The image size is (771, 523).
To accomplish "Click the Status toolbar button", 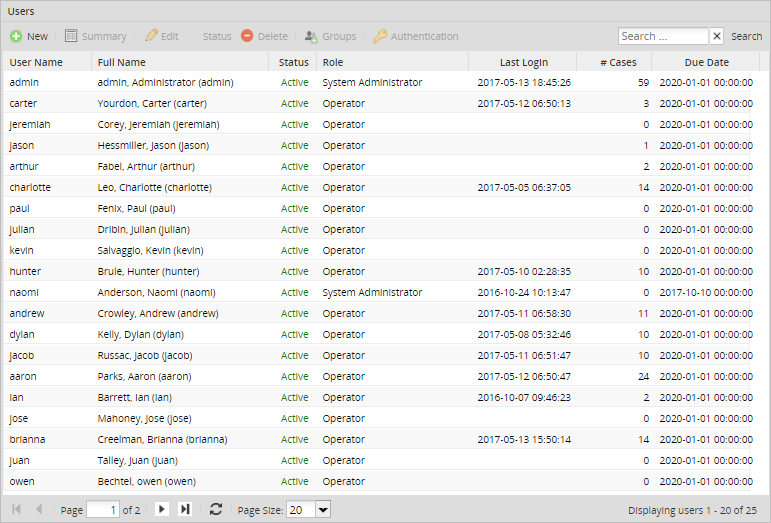I will pyautogui.click(x=217, y=36).
